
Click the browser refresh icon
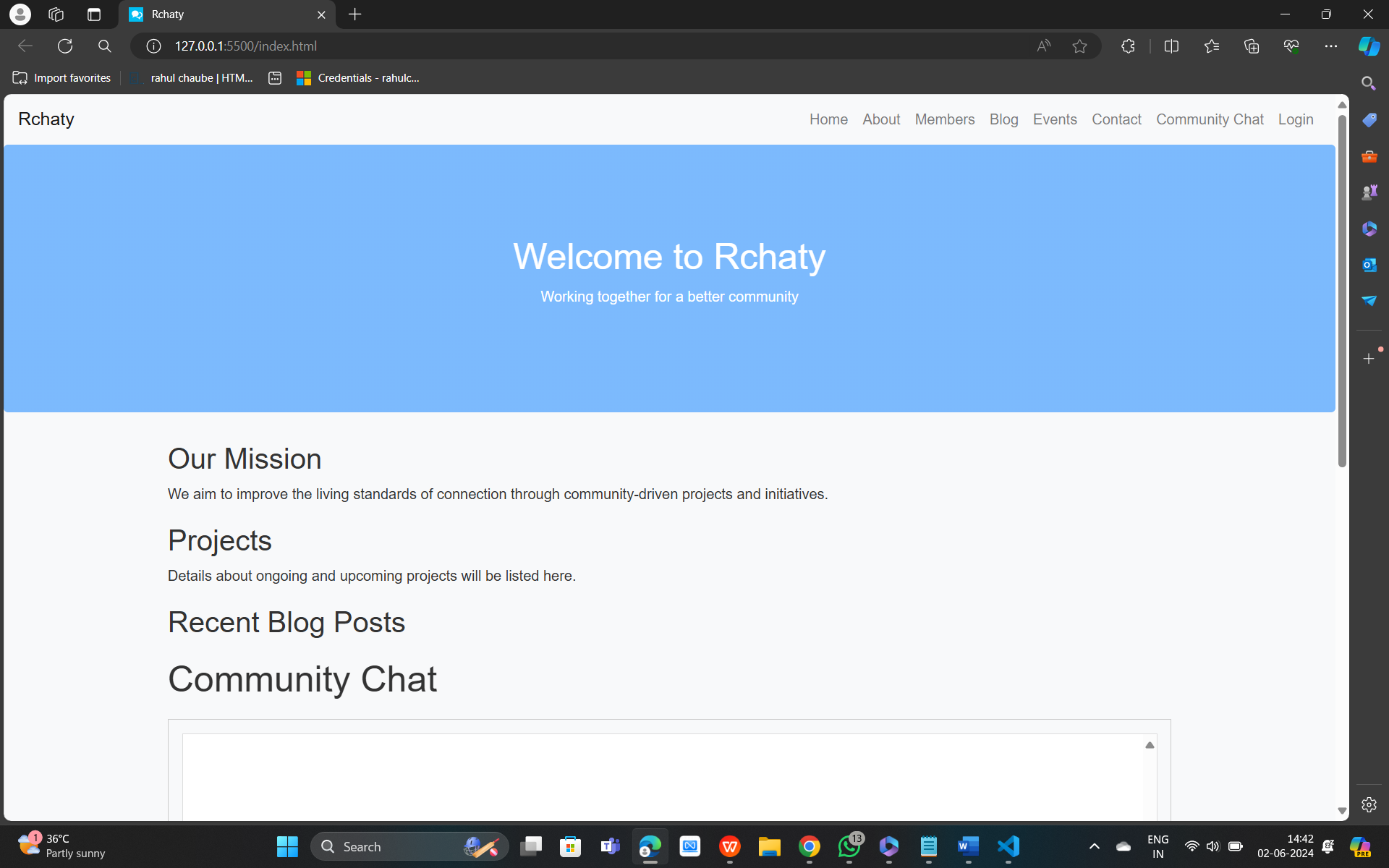65,46
